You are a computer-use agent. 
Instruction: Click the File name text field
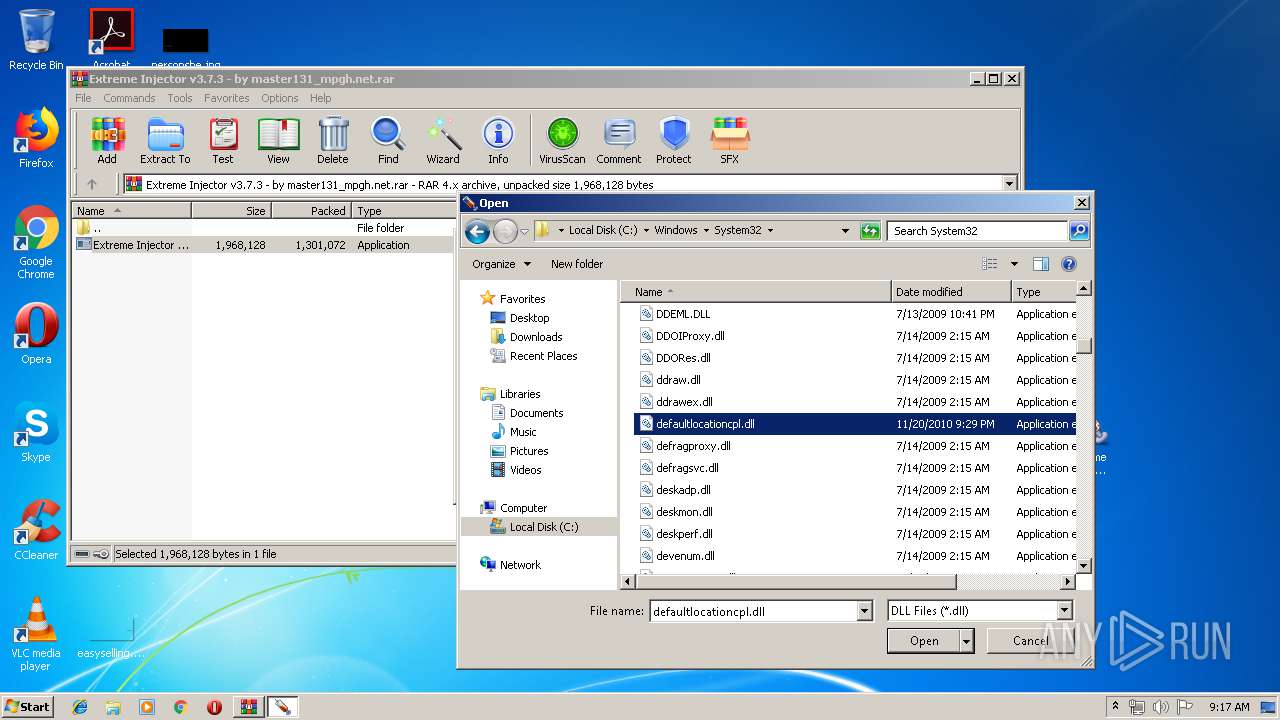753,611
